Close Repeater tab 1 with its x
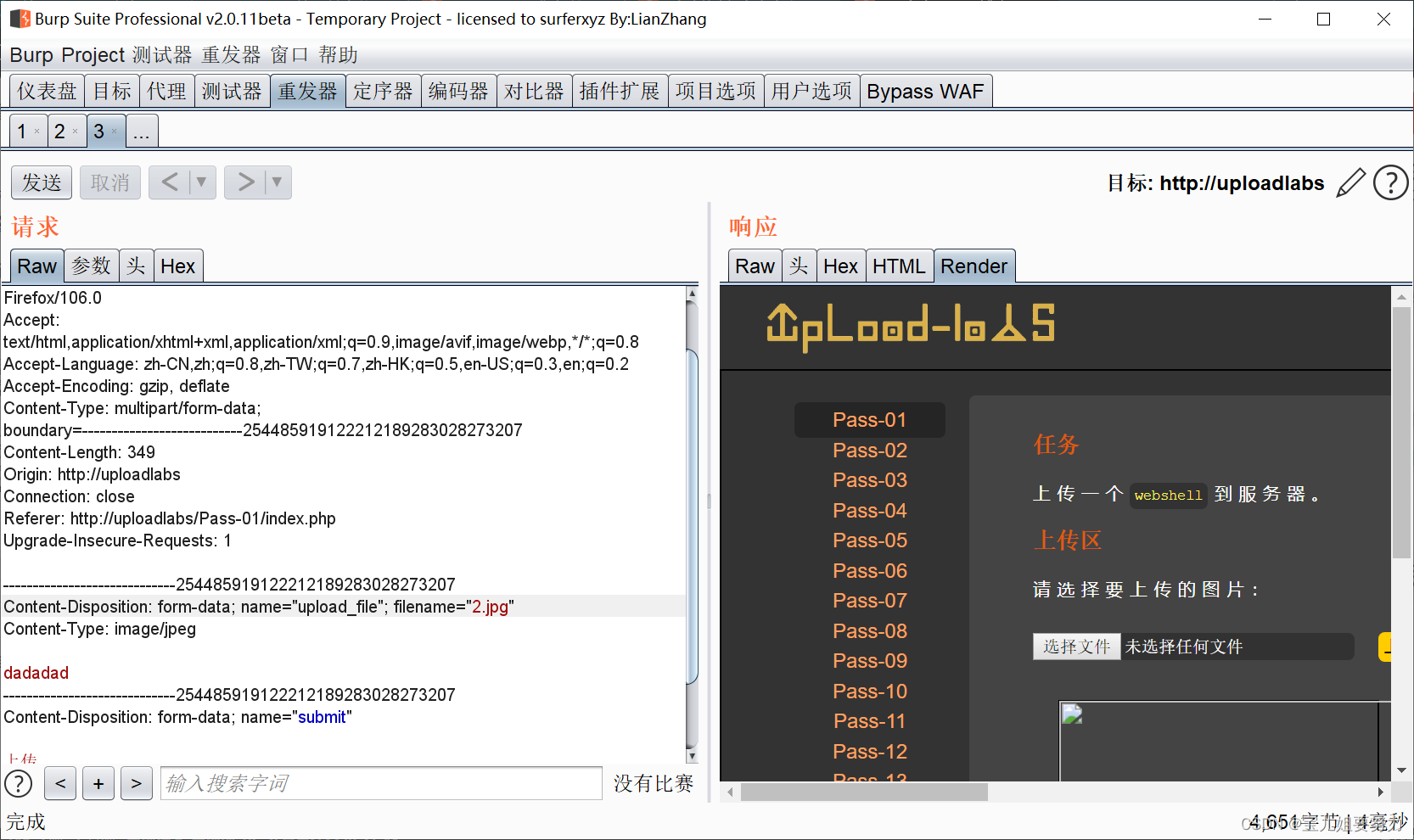The height and width of the screenshot is (840, 1414). (x=36, y=132)
